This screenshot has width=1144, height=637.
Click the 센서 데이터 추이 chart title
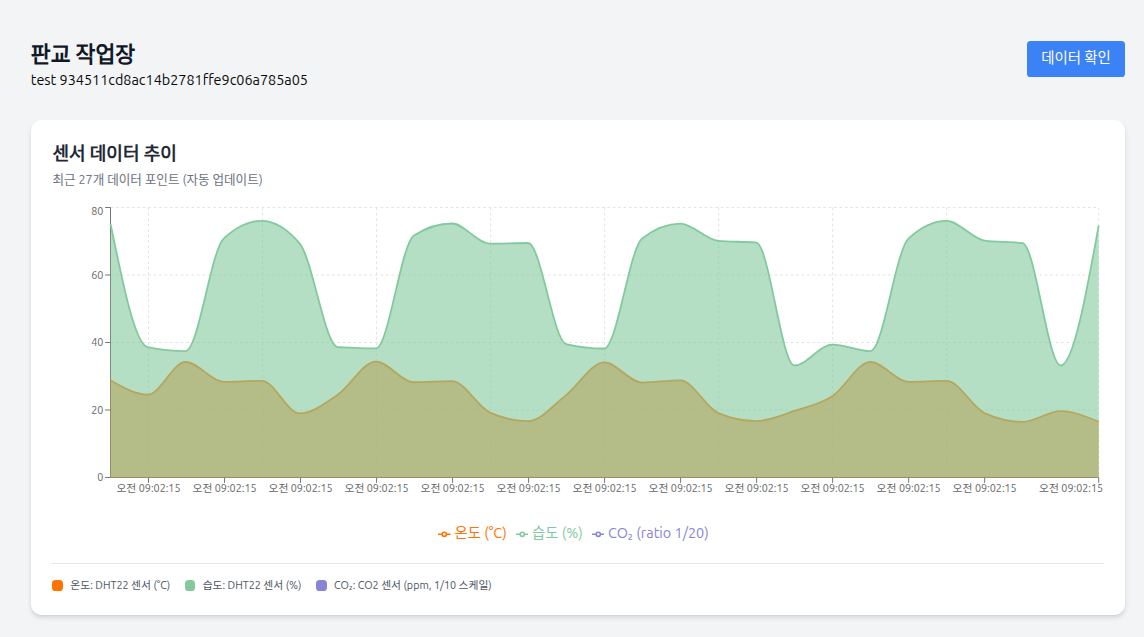tap(115, 153)
